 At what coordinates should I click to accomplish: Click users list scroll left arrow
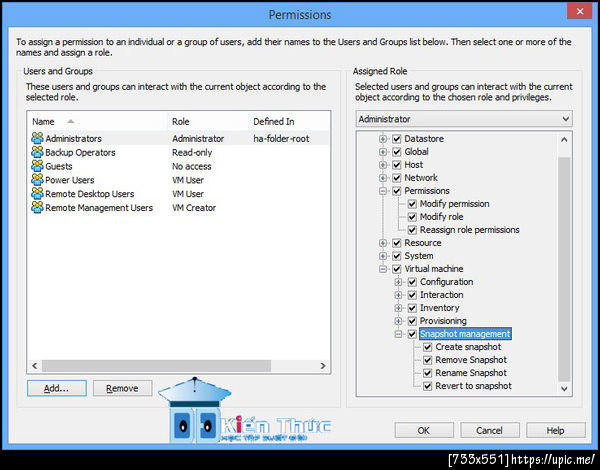coord(35,366)
